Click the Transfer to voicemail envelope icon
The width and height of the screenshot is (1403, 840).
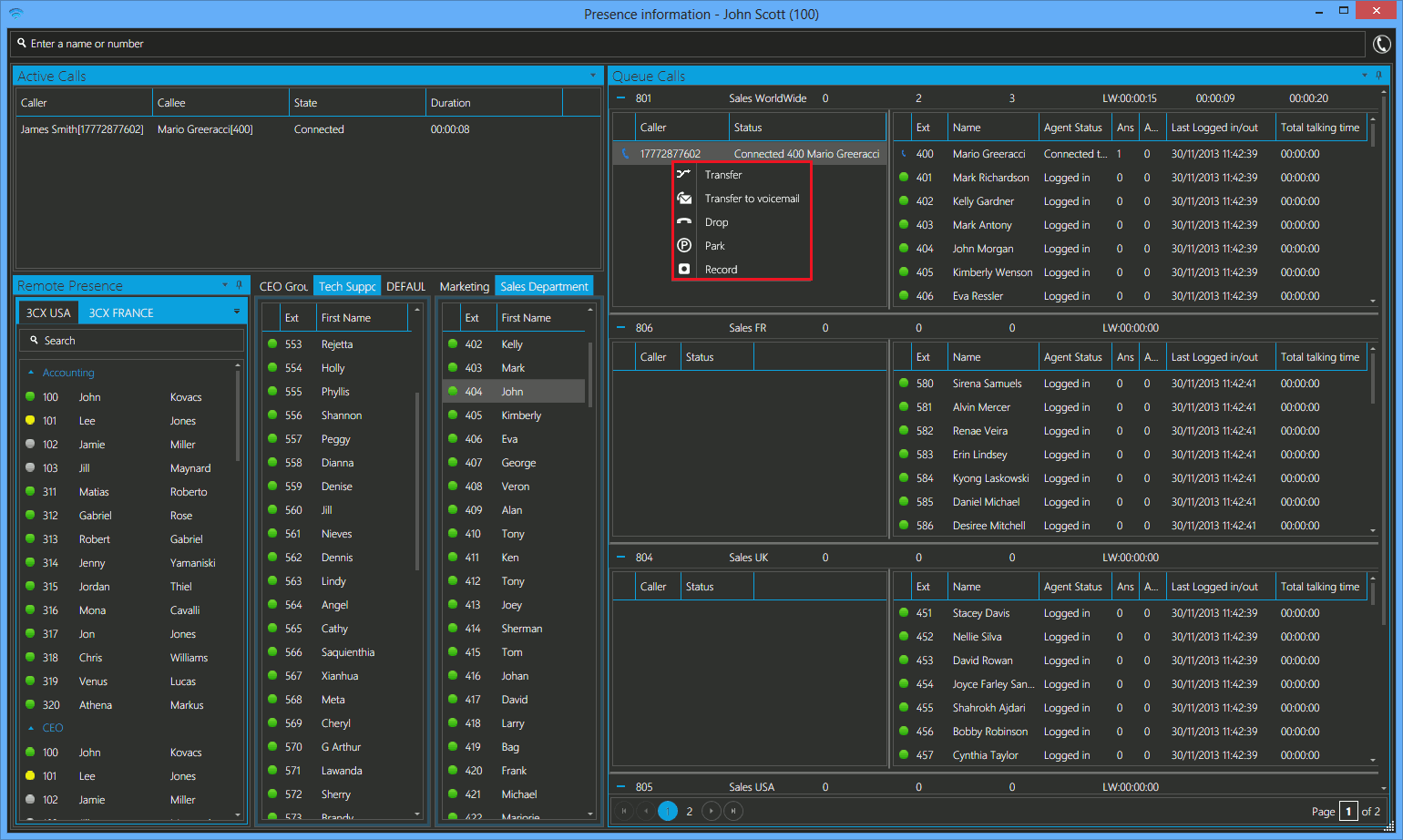coord(684,199)
